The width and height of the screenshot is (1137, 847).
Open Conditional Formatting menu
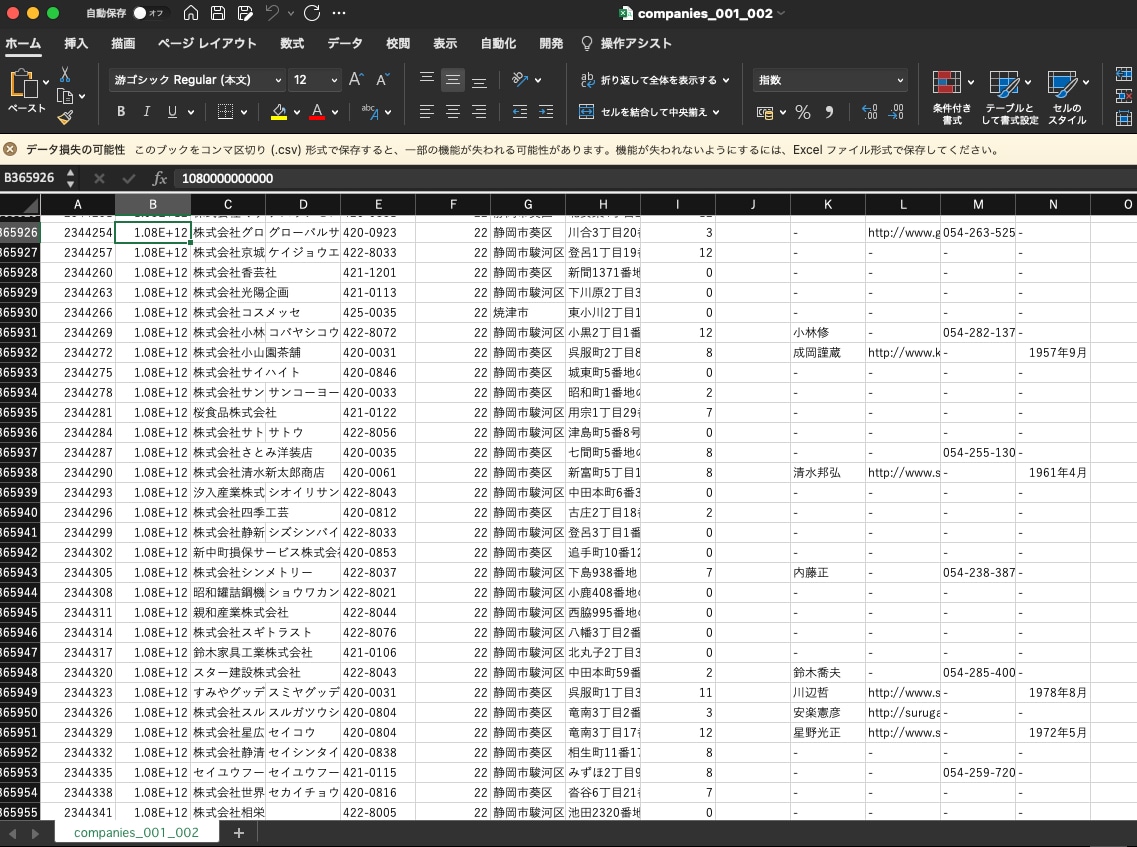(952, 97)
